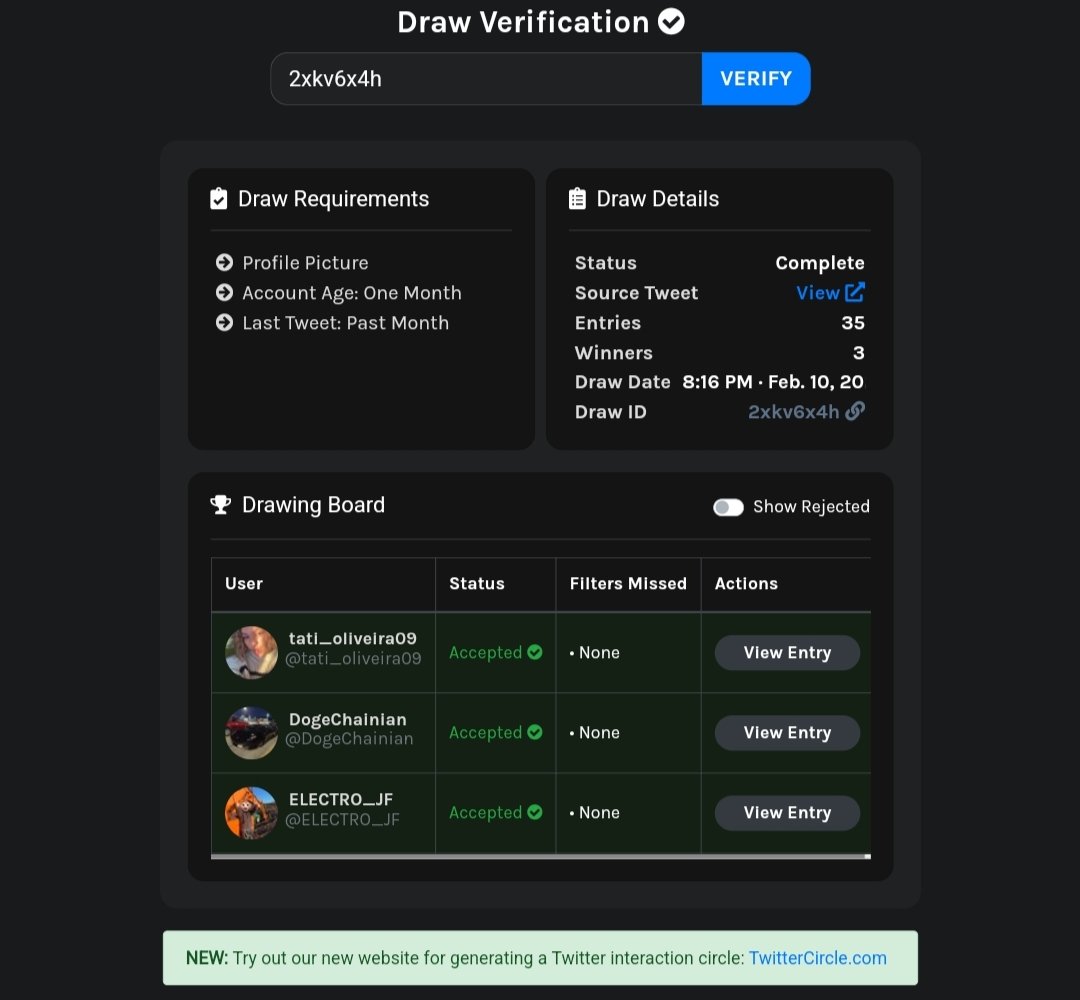Click the @ELECTRO_JF handle text
Screen dimensions: 1080x1000
tap(342, 820)
